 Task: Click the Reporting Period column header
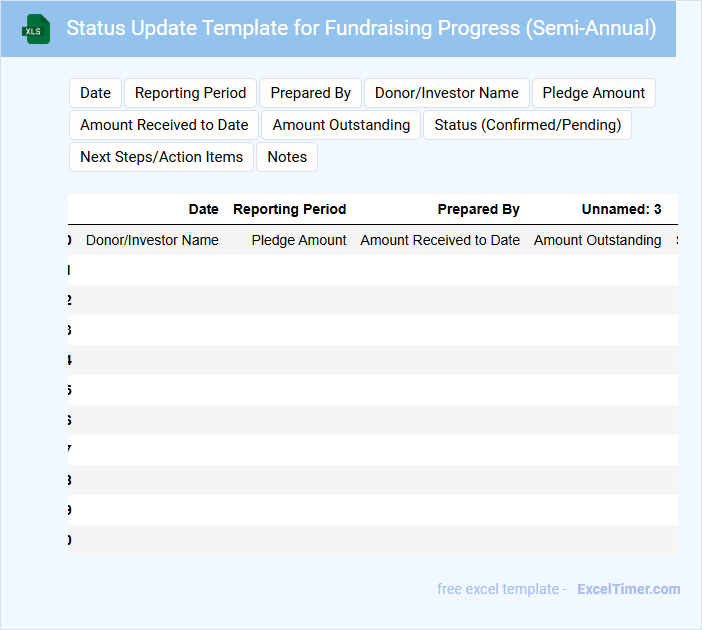[x=289, y=209]
